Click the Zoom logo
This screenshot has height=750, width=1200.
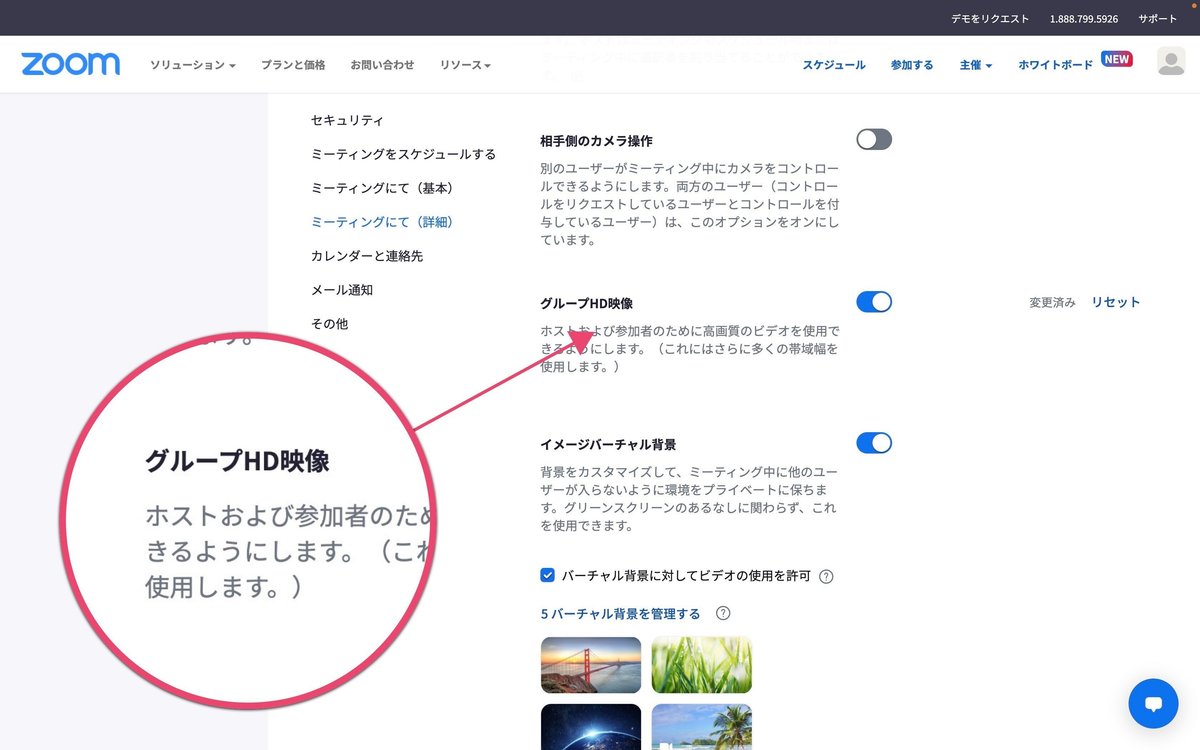point(70,64)
